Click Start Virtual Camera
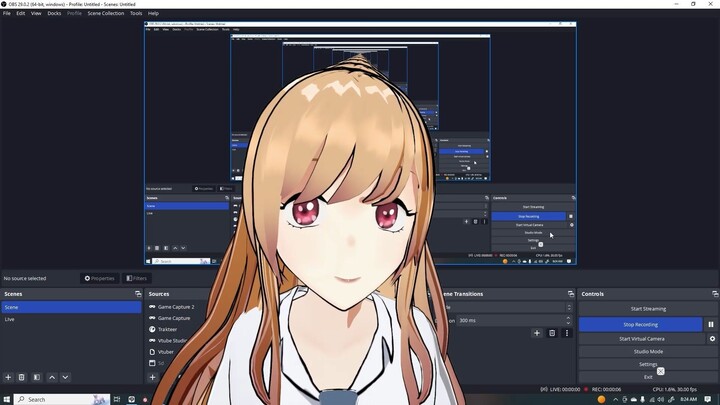The image size is (720, 405). [641, 338]
